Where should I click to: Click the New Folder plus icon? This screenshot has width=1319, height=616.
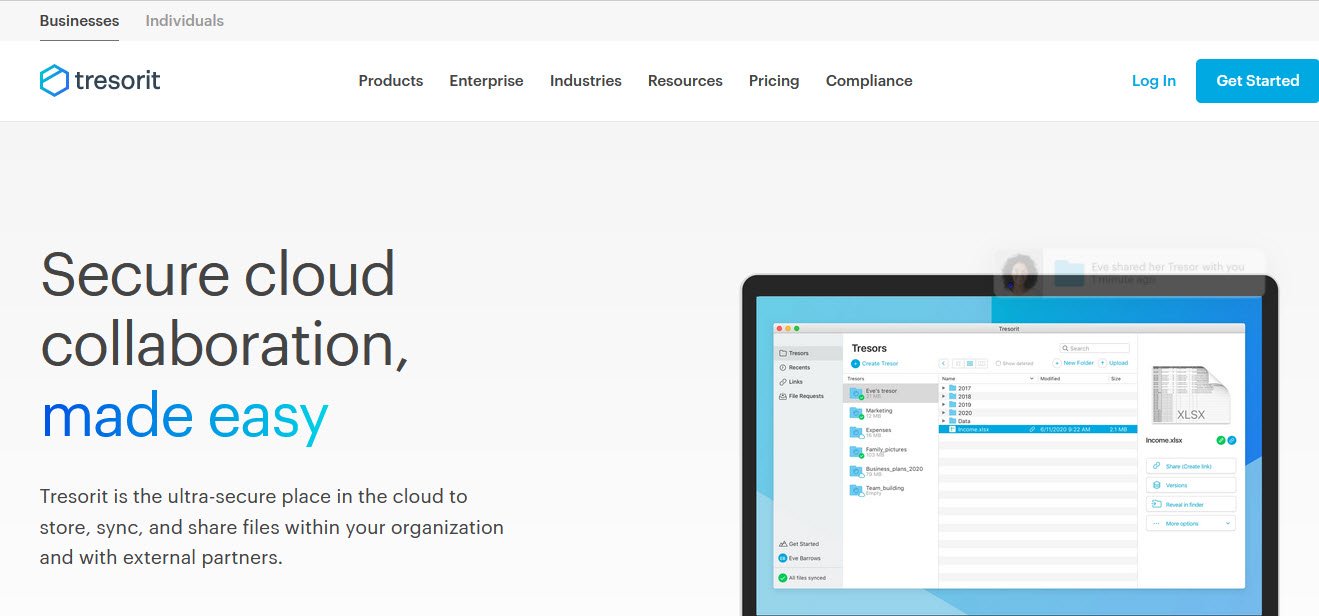point(1057,363)
